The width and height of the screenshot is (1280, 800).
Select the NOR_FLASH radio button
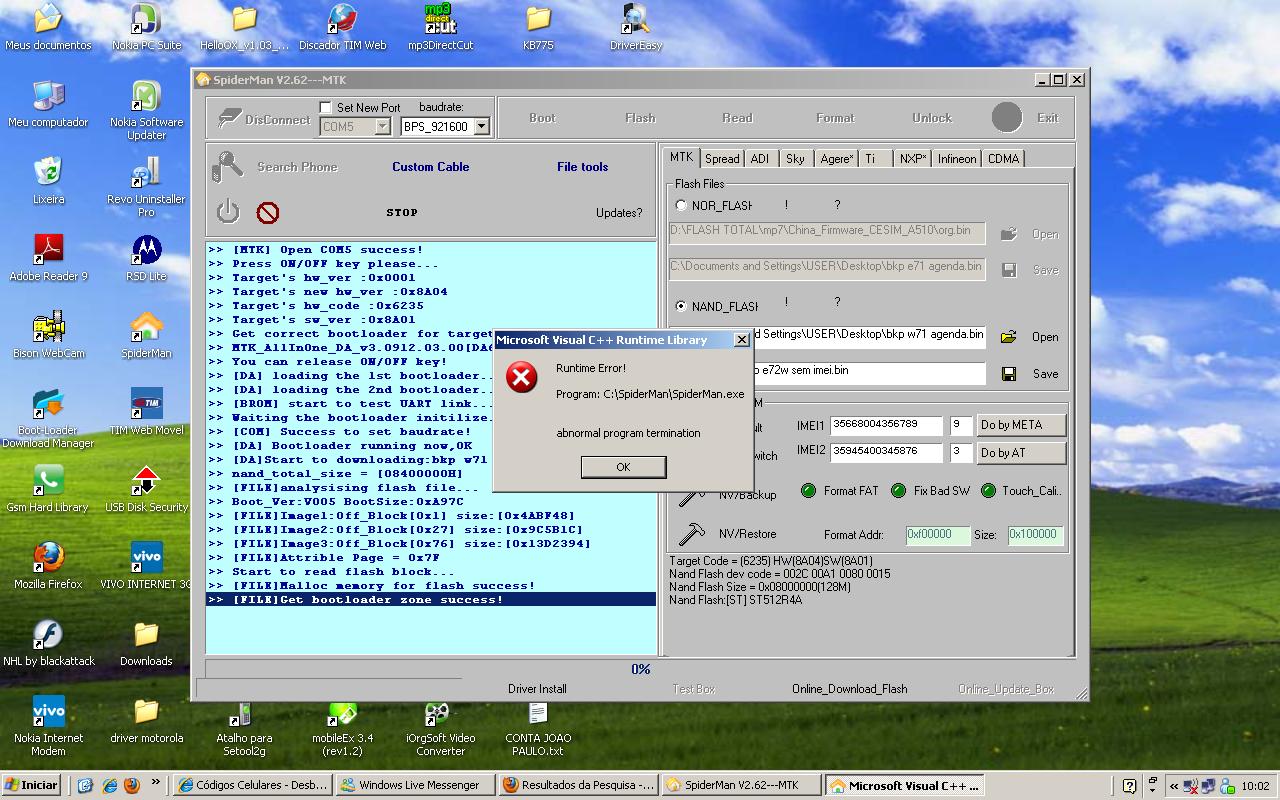[x=681, y=206]
